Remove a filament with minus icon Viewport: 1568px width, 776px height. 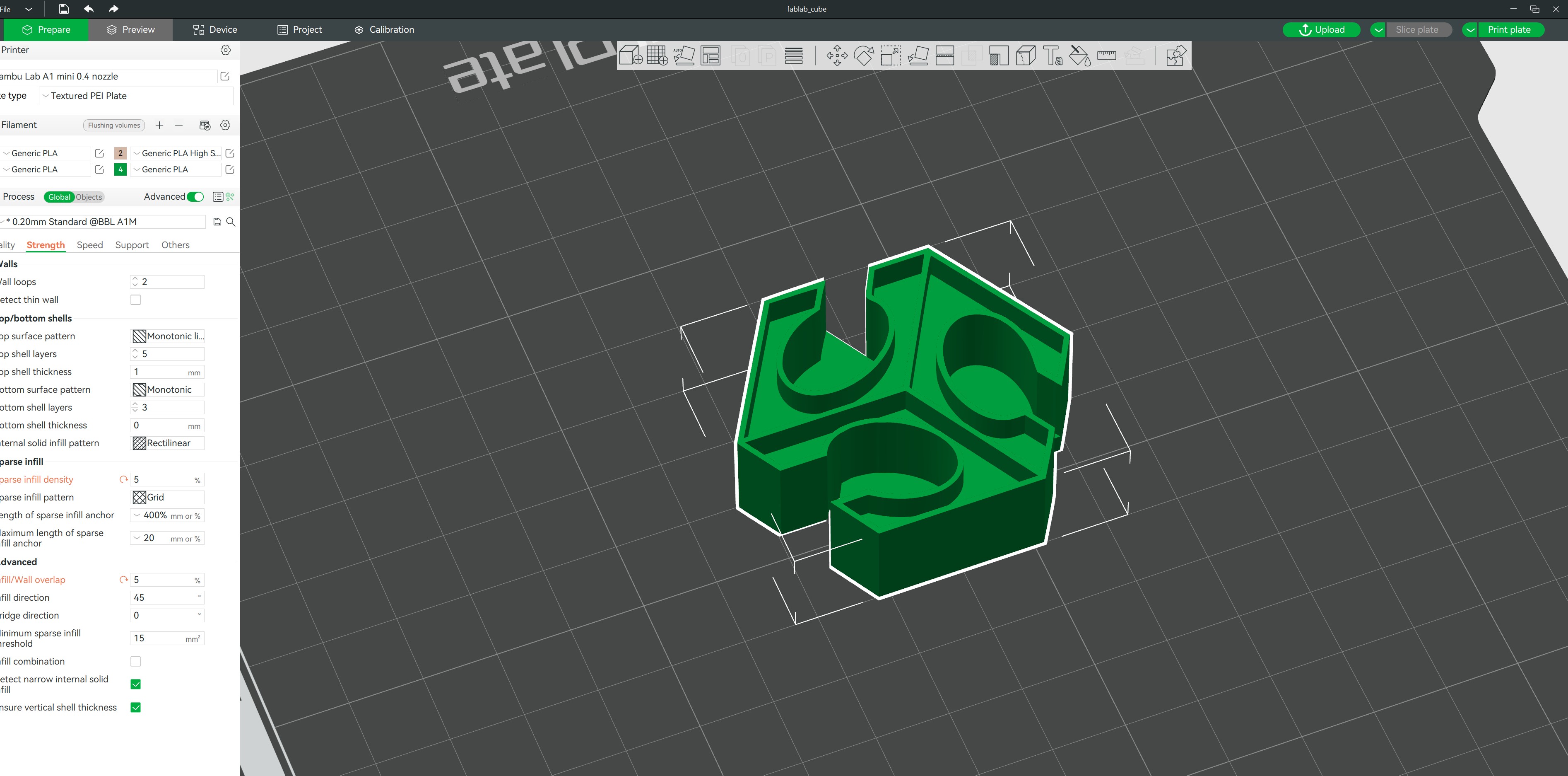click(179, 125)
